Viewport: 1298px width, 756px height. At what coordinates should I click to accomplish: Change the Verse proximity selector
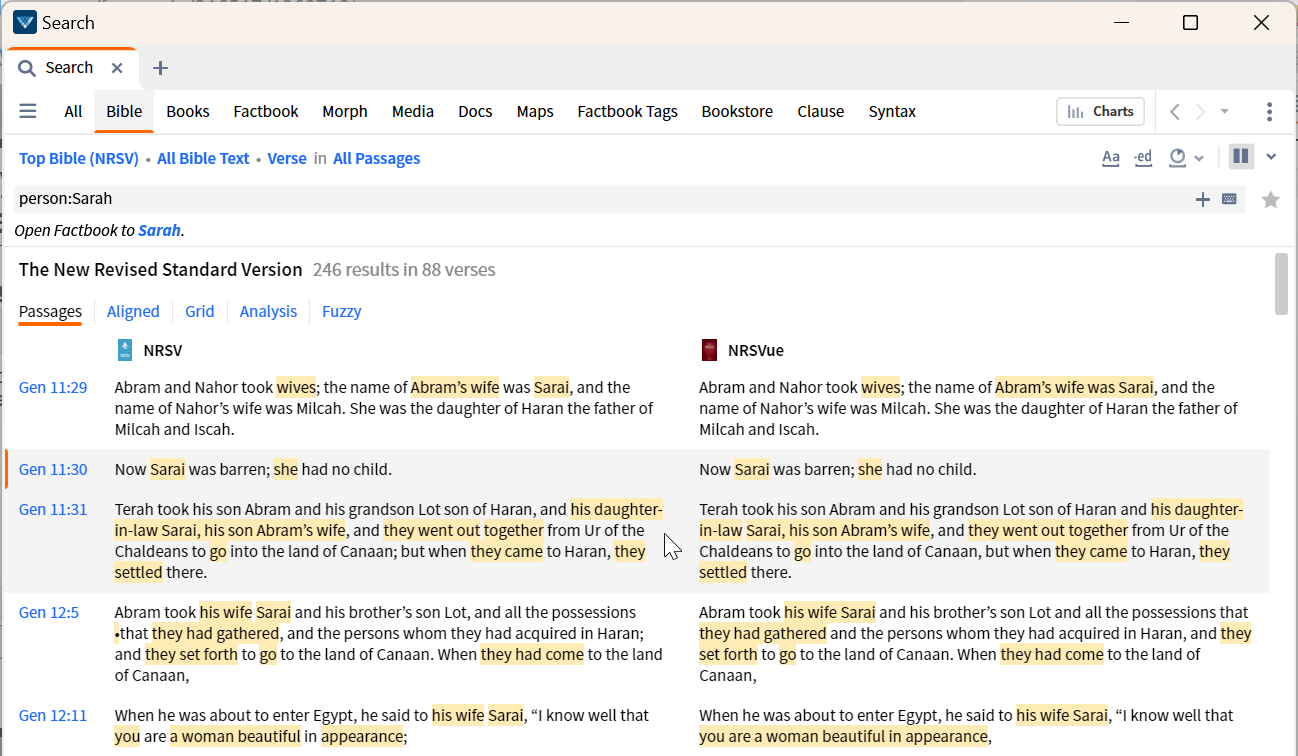(x=287, y=158)
